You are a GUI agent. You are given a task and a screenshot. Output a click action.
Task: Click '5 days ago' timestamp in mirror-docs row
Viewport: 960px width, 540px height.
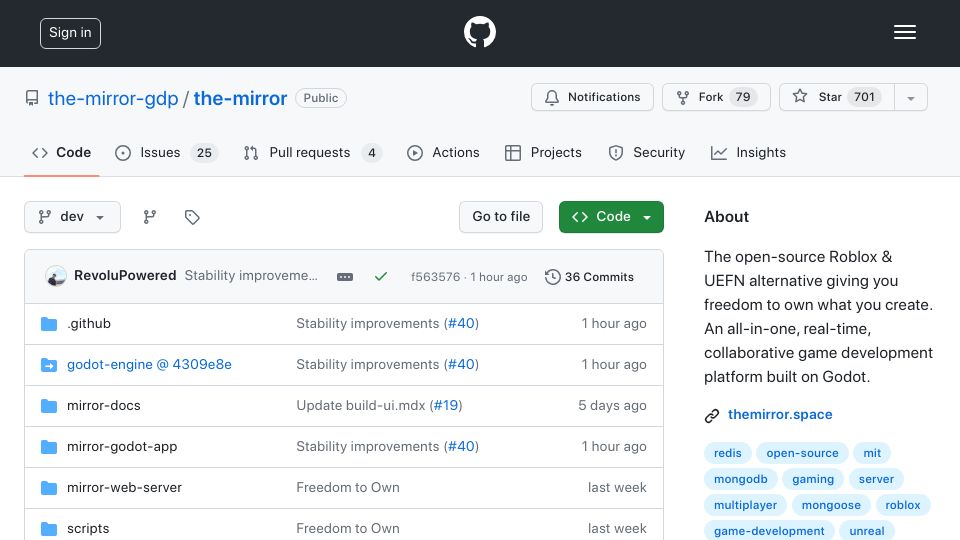pos(612,405)
